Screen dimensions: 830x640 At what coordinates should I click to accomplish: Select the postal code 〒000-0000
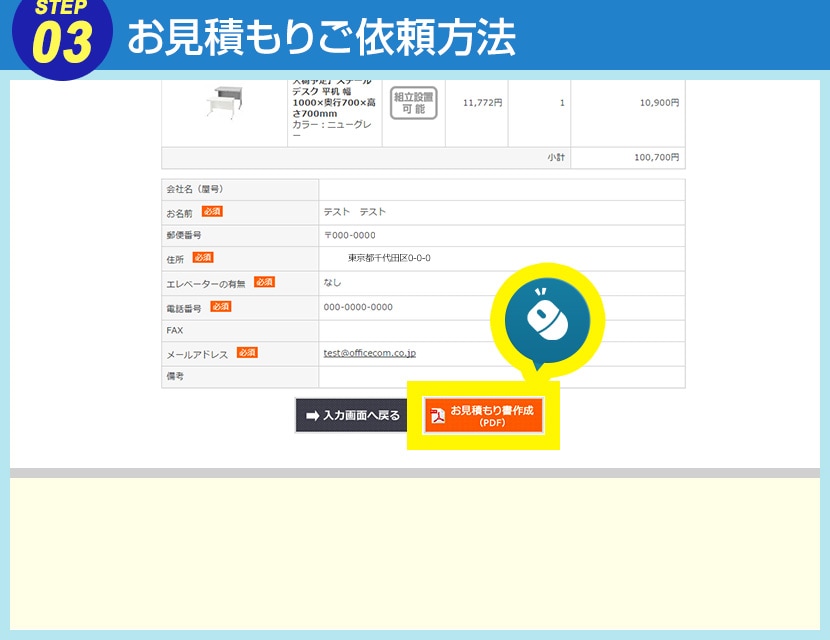350,235
